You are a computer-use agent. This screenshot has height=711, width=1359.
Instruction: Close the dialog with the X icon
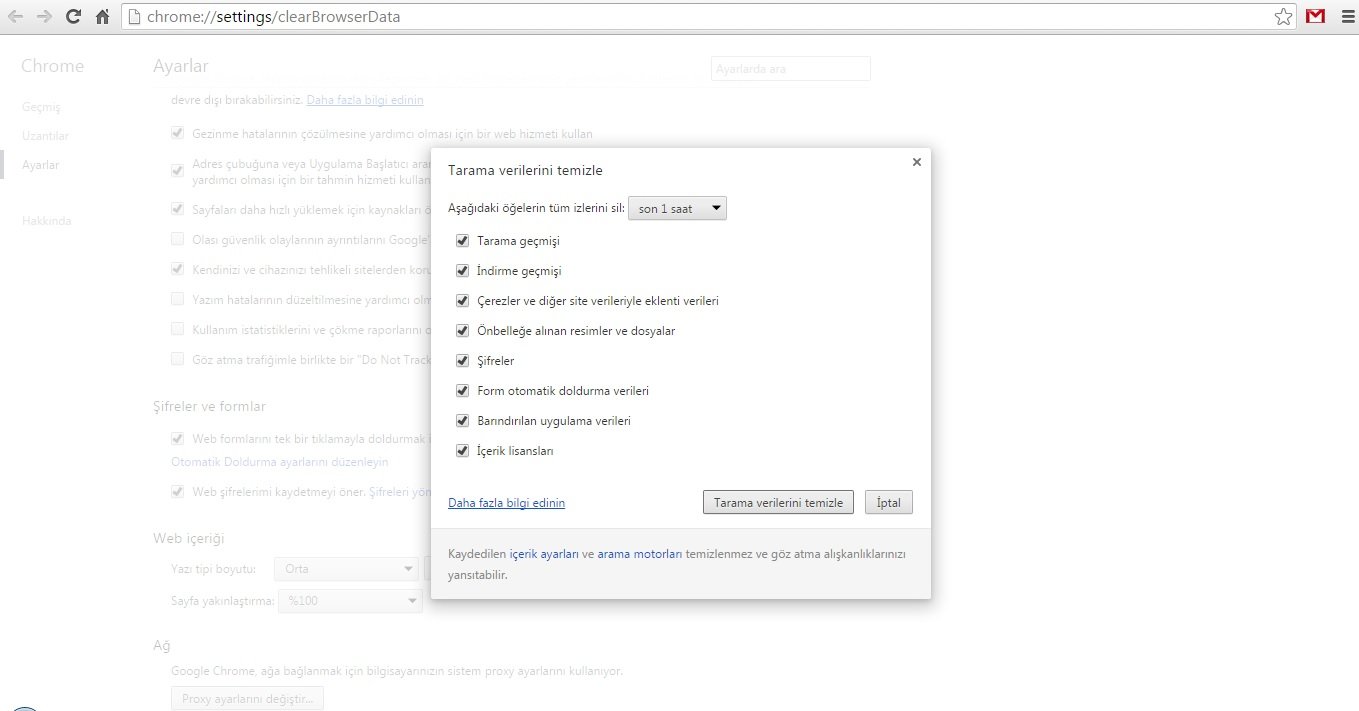point(916,162)
